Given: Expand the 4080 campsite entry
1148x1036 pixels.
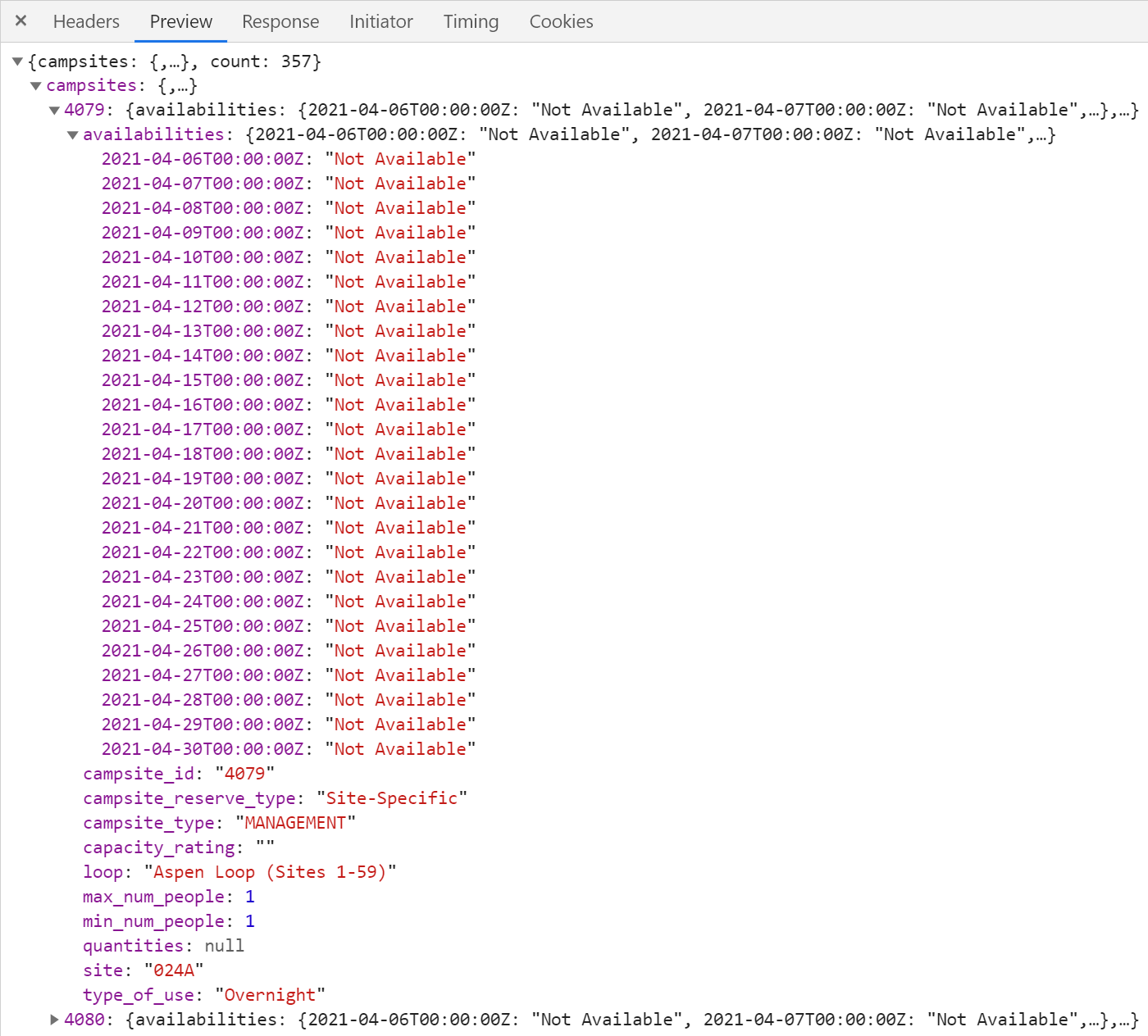Looking at the screenshot, I should 53,1019.
